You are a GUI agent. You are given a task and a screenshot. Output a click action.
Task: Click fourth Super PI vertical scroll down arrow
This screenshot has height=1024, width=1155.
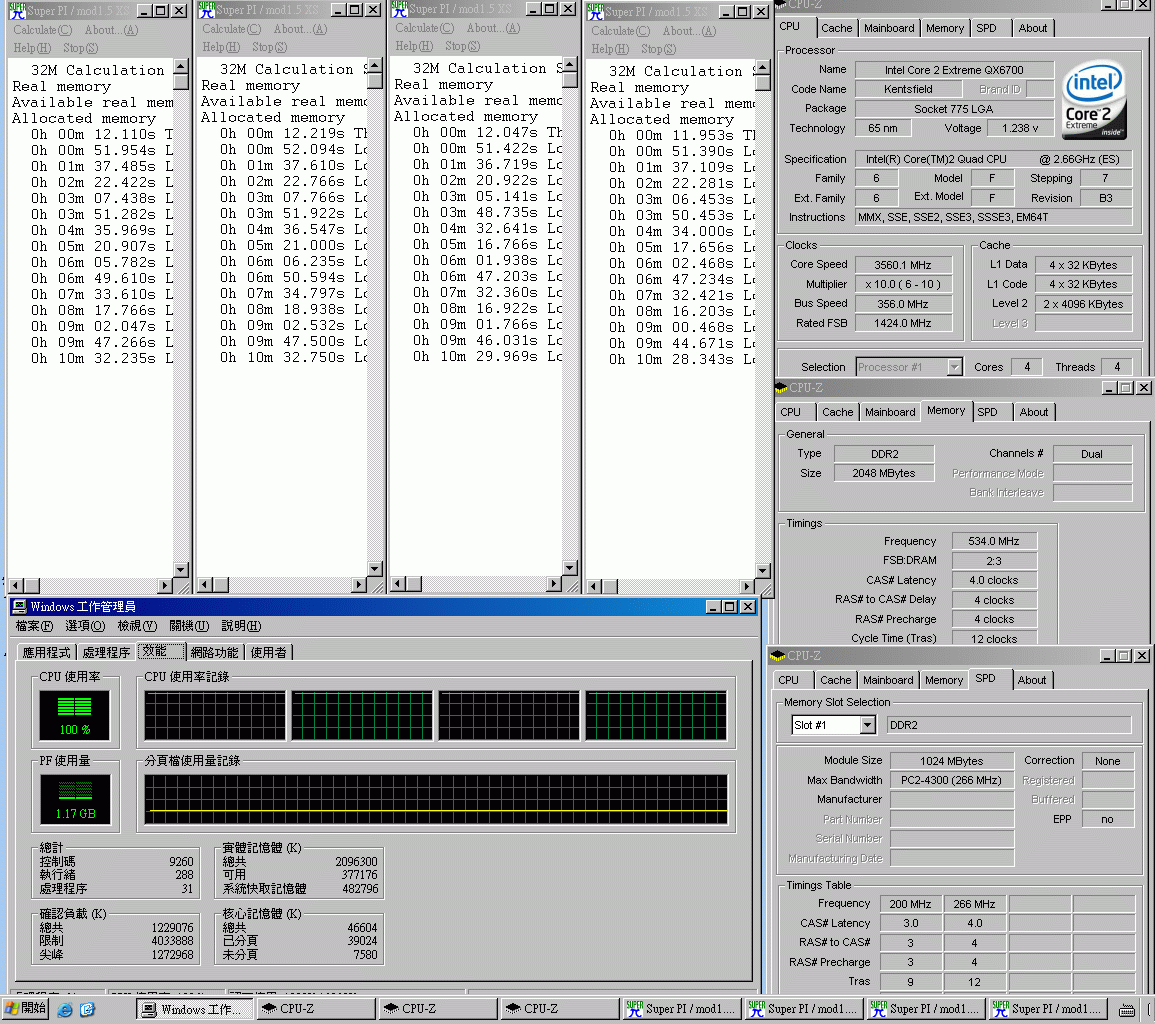pos(762,571)
